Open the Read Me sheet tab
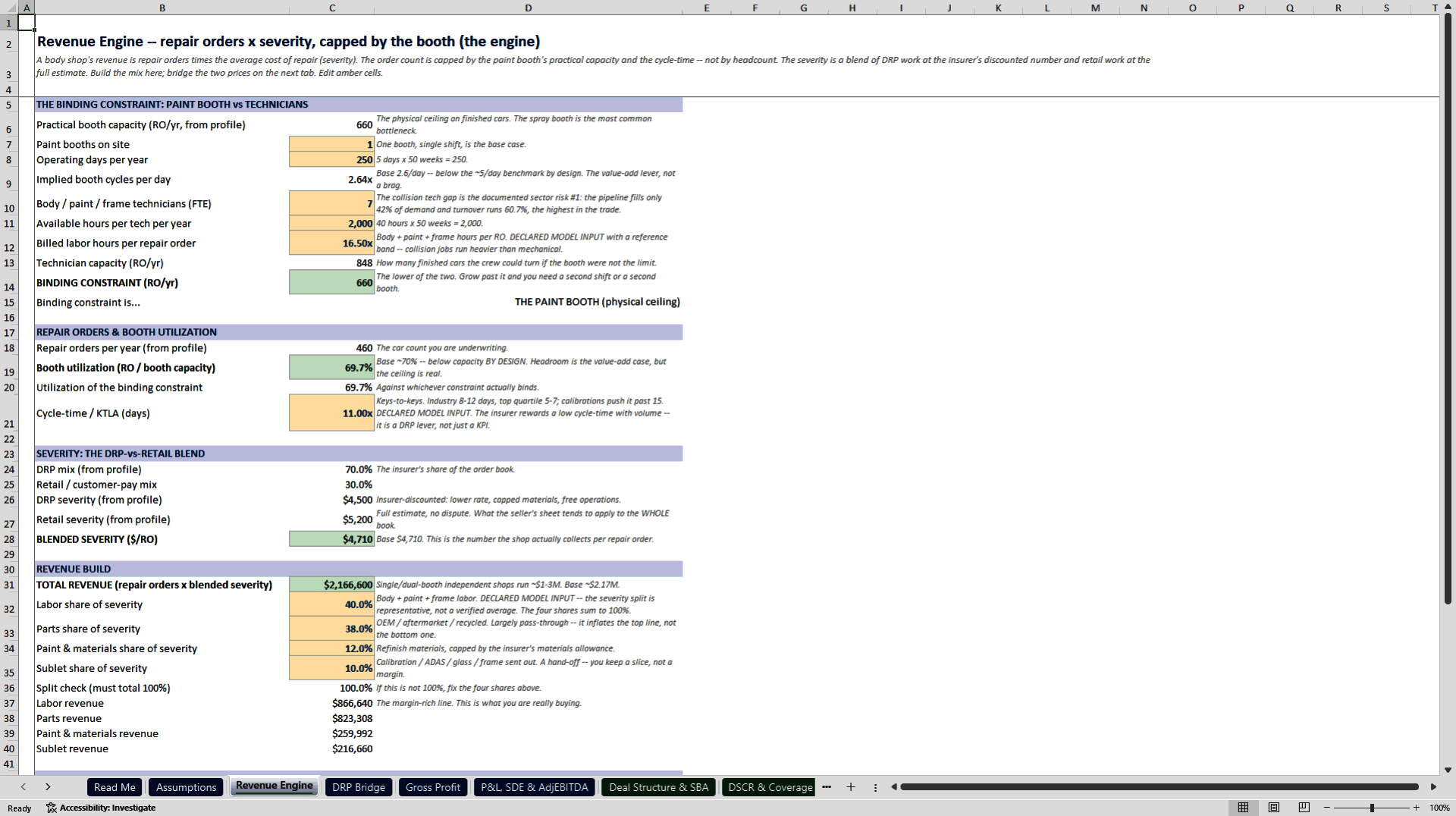The height and width of the screenshot is (816, 1456). pos(115,787)
